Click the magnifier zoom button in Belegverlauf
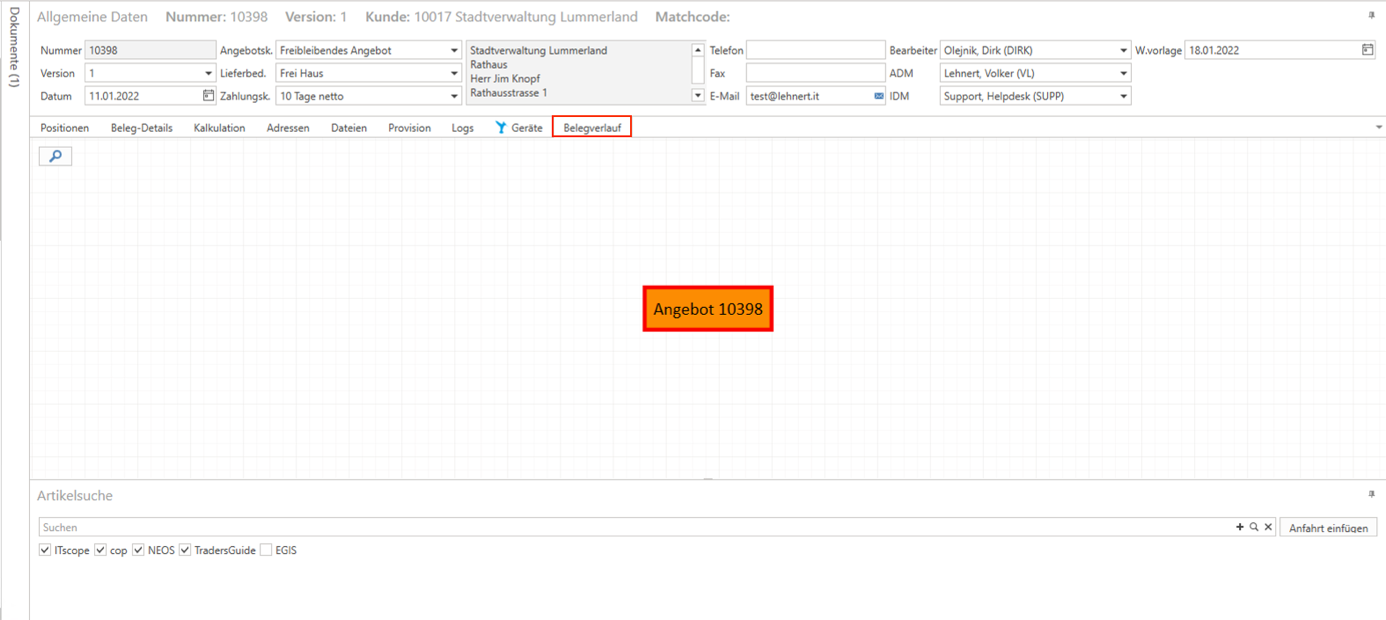 (55, 156)
